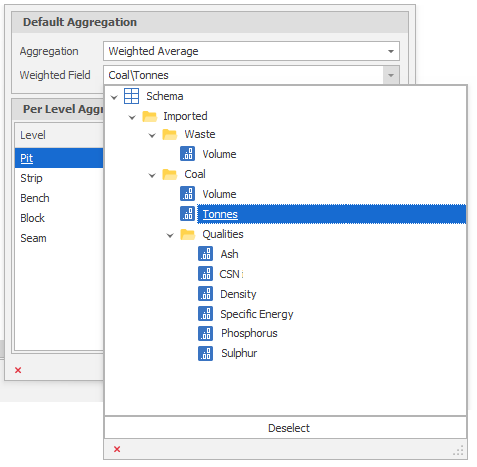Image resolution: width=477 pixels, height=467 pixels.
Task: Click the Imported folder icon
Action: [x=149, y=116]
